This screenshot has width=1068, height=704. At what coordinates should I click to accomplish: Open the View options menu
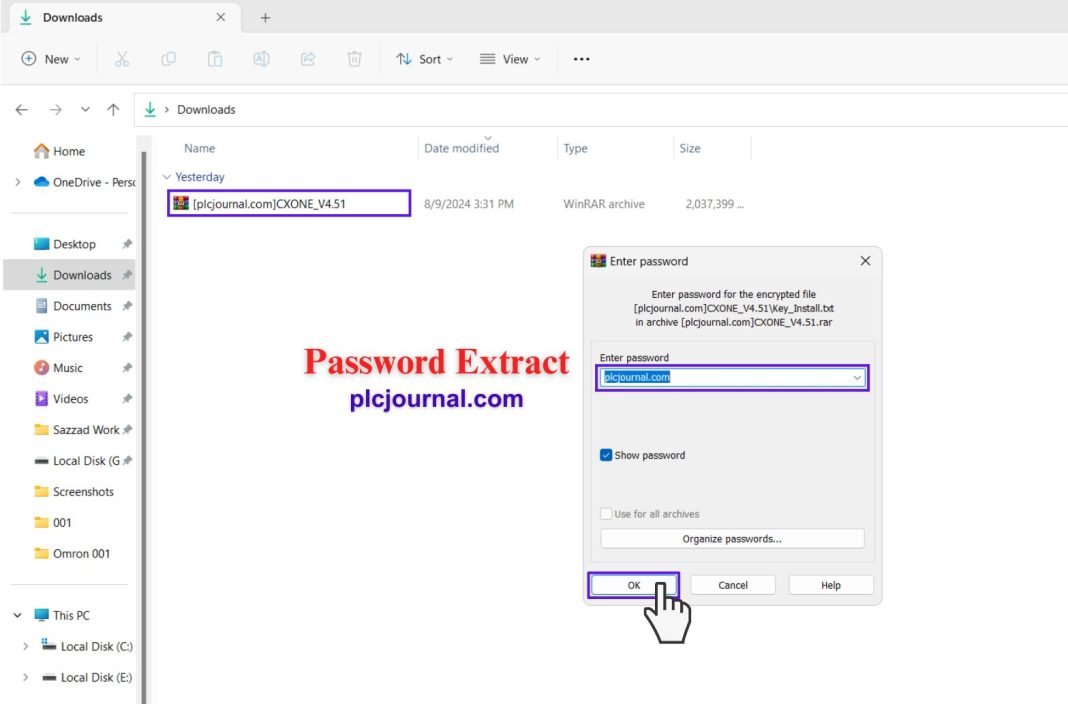509,59
